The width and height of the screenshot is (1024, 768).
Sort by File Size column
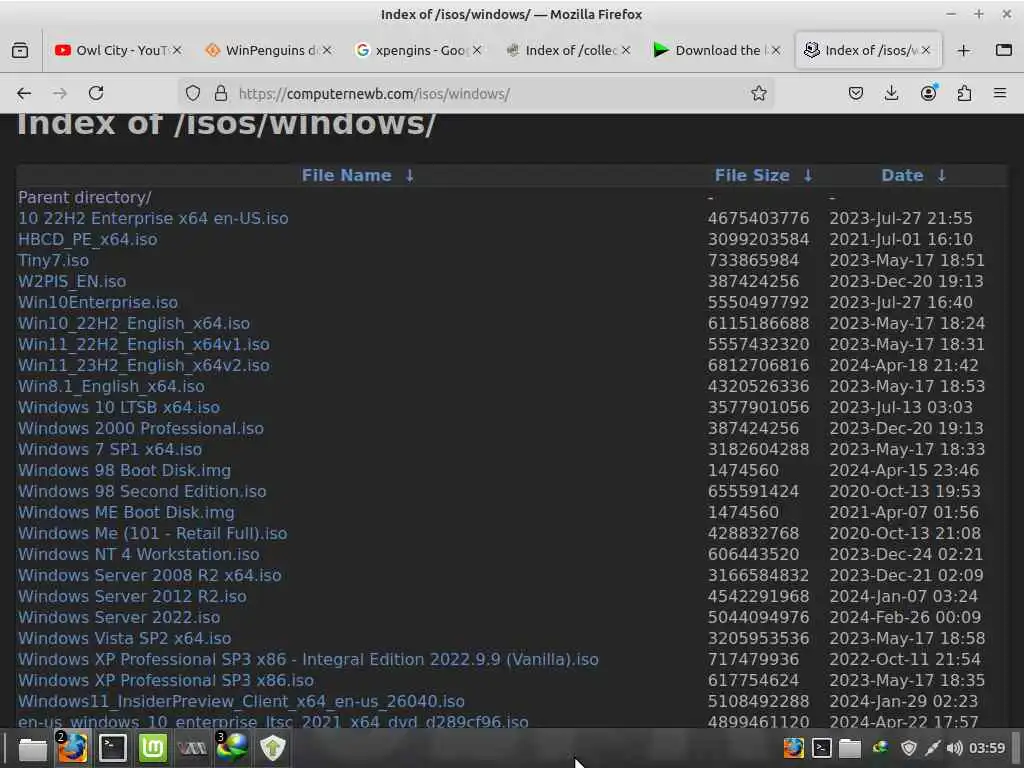coord(752,175)
